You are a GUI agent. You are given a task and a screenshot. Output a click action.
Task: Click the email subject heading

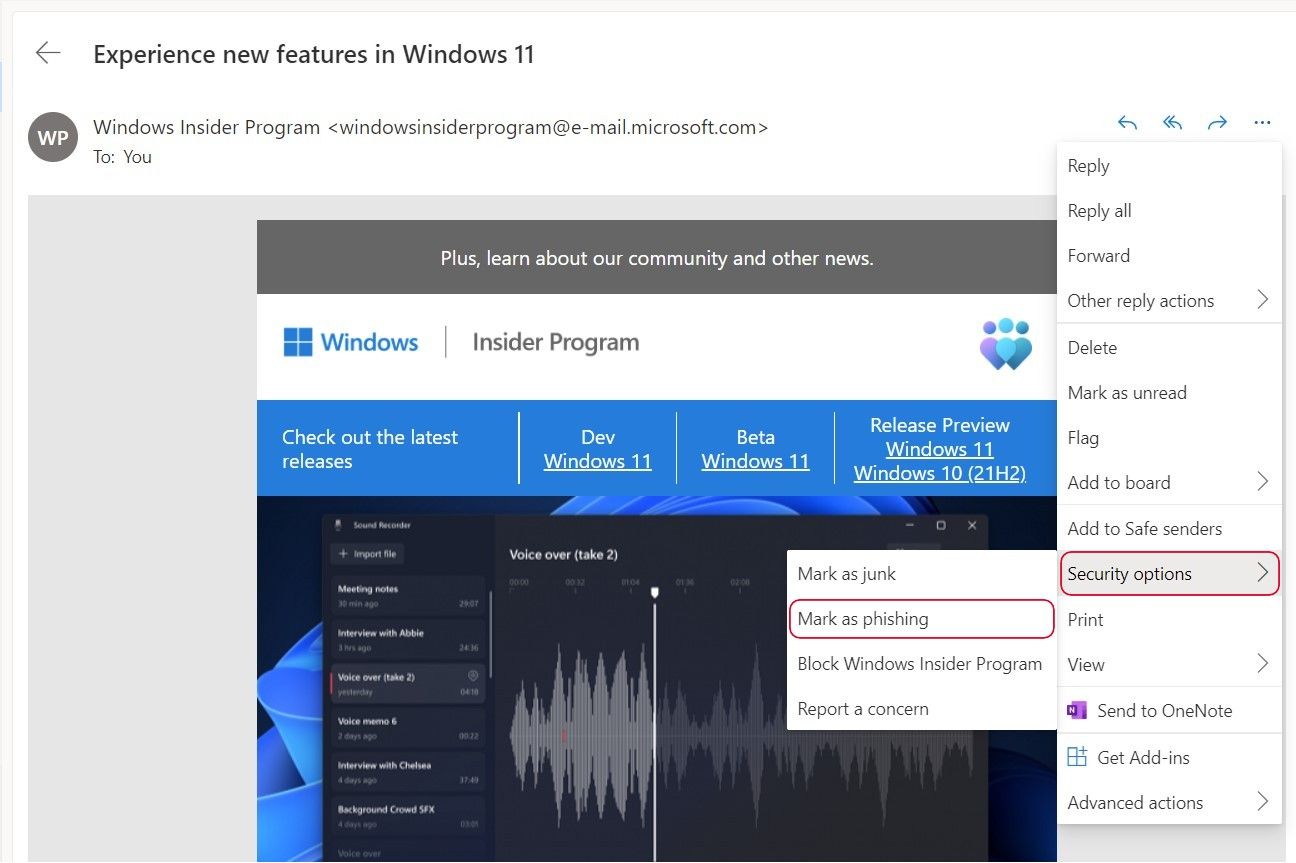[314, 54]
